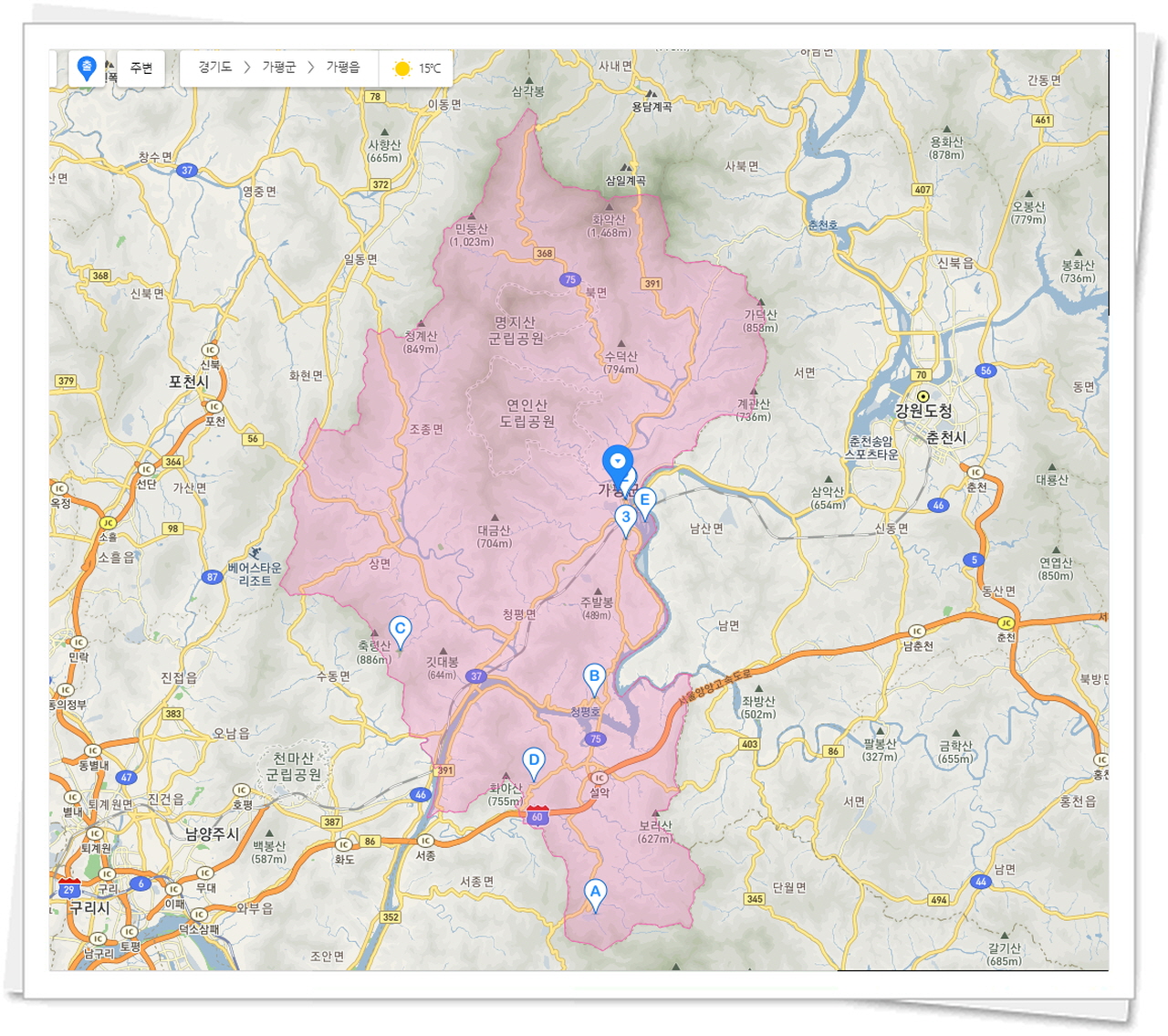1168x1036 pixels.
Task: Click the 삼악산 (654m) label
Action: pos(828,497)
